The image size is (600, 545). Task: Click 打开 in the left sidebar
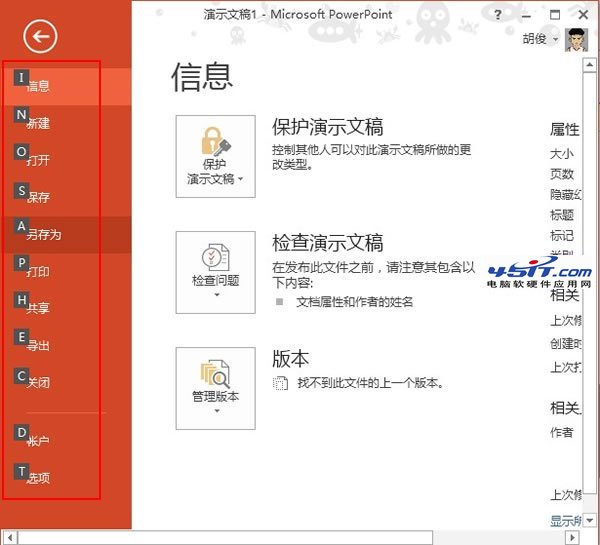pyautogui.click(x=40, y=160)
